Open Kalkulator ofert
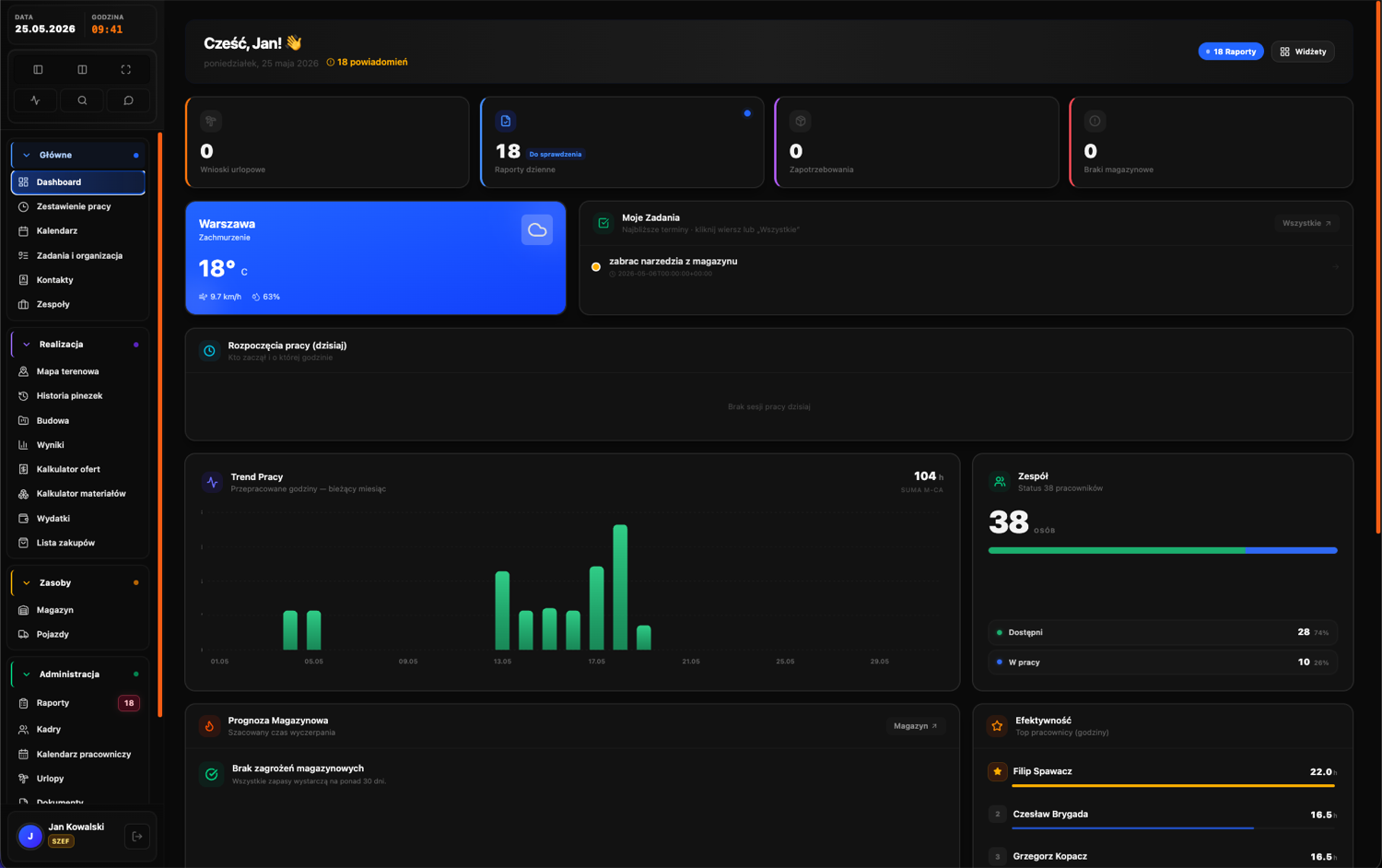 pyautogui.click(x=78, y=470)
